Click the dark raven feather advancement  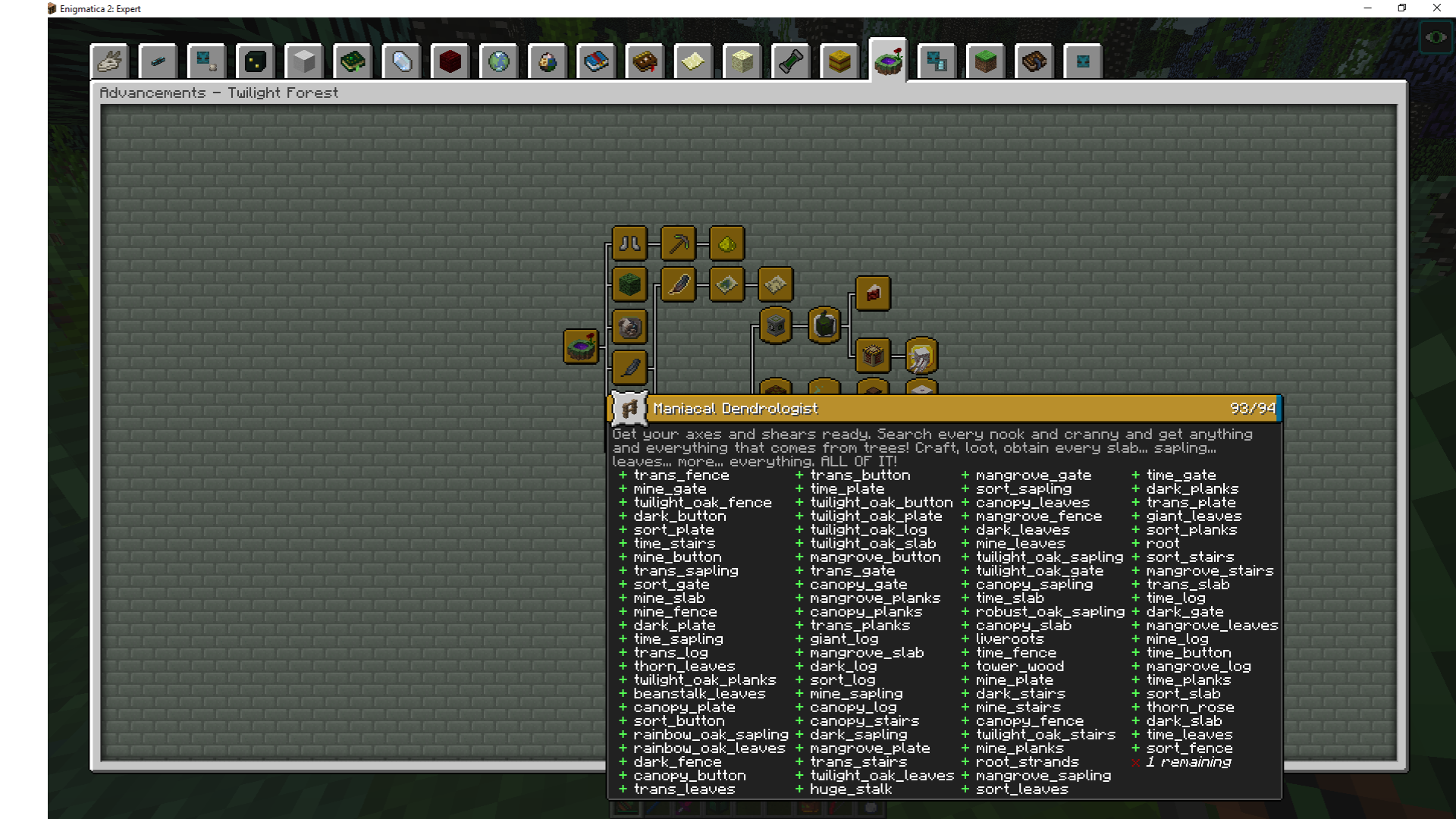[629, 368]
